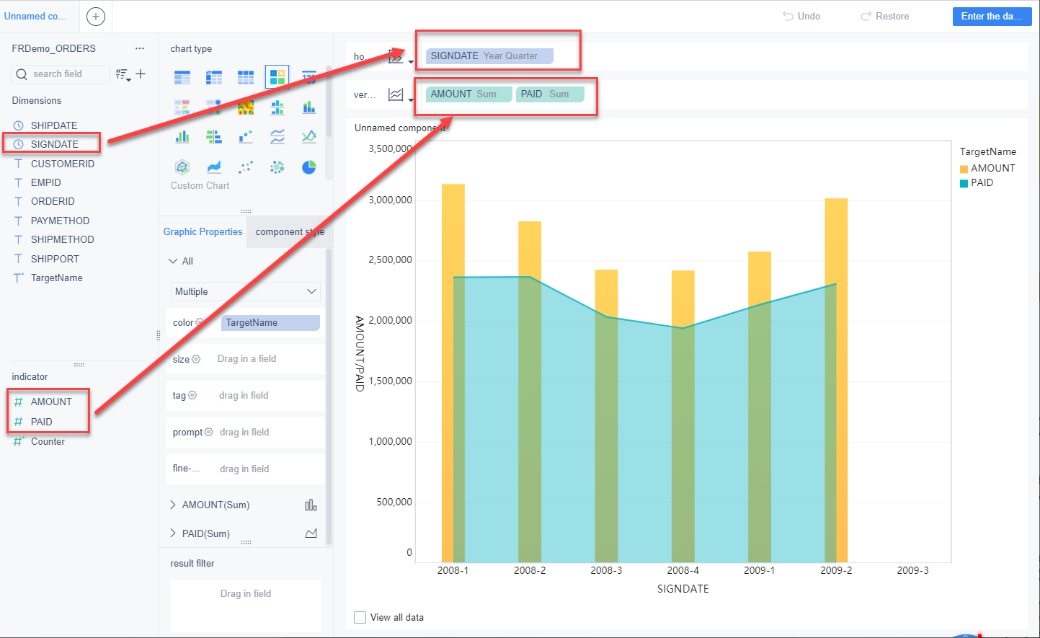Select the multi-series column chart type
Image resolution: width=1040 pixels, height=638 pixels.
pos(182,137)
